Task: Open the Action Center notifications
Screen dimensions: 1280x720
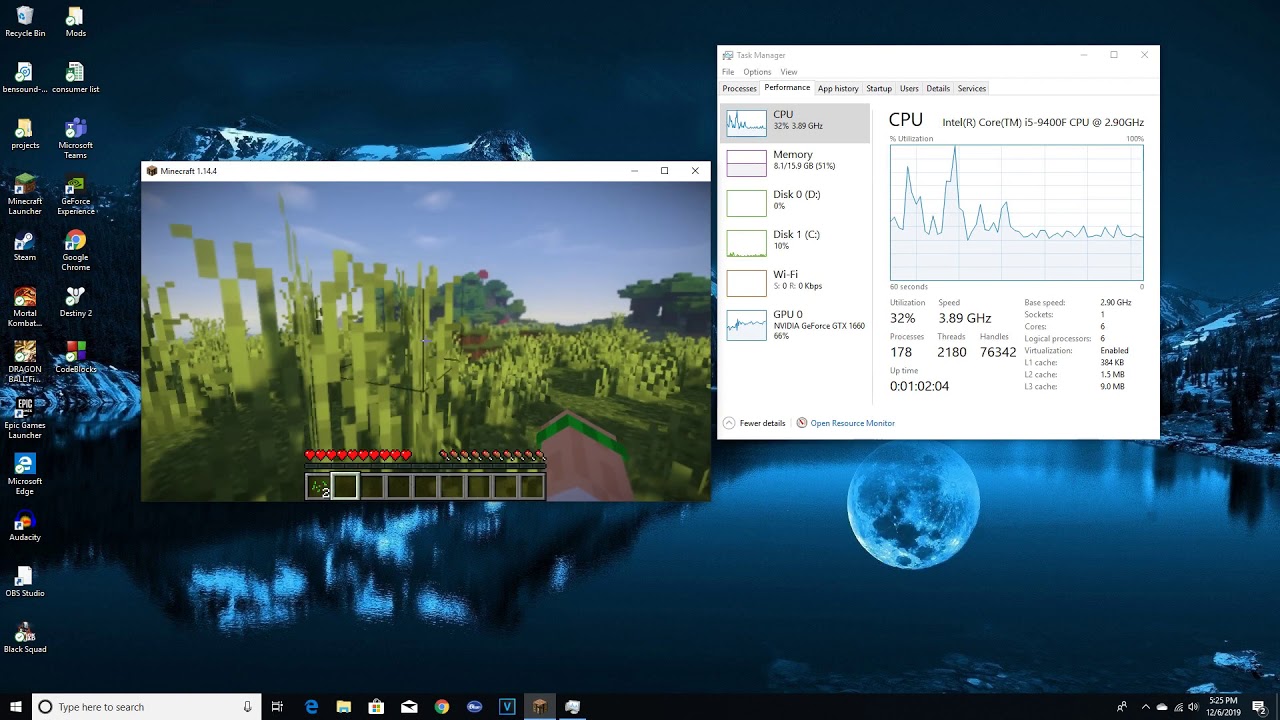Action: [x=1259, y=707]
